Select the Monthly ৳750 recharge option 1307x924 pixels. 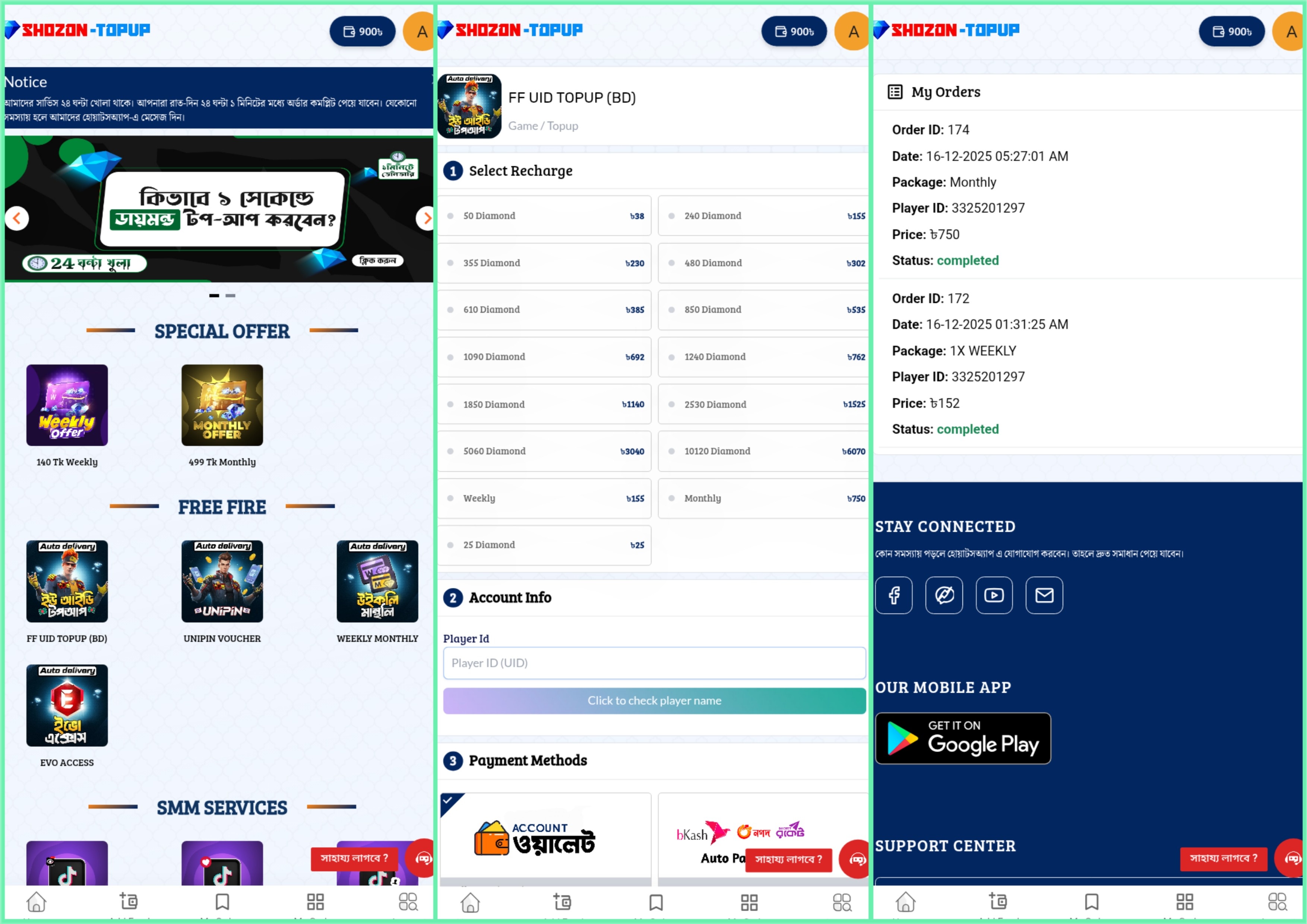click(x=763, y=498)
